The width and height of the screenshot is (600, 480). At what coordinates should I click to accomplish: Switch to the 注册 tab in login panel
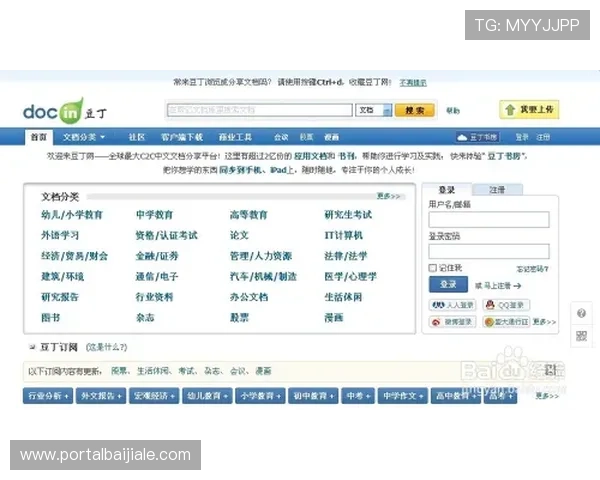497,190
